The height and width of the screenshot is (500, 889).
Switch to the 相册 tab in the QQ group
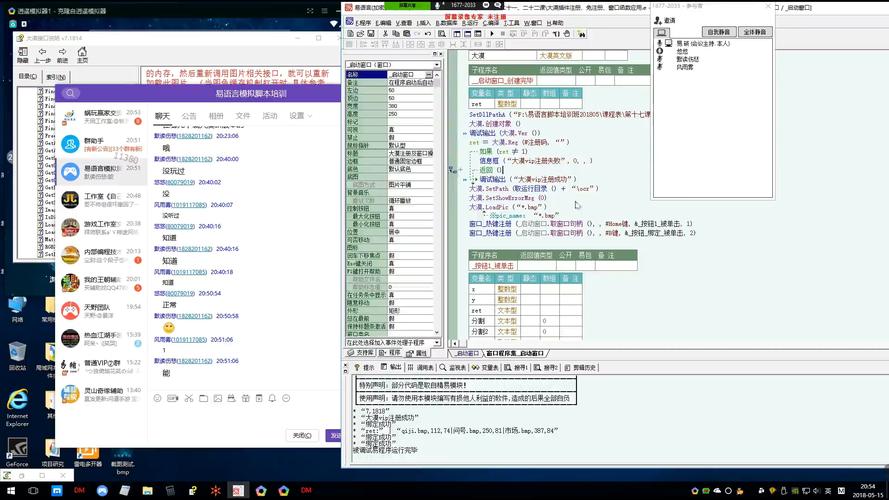coord(216,116)
